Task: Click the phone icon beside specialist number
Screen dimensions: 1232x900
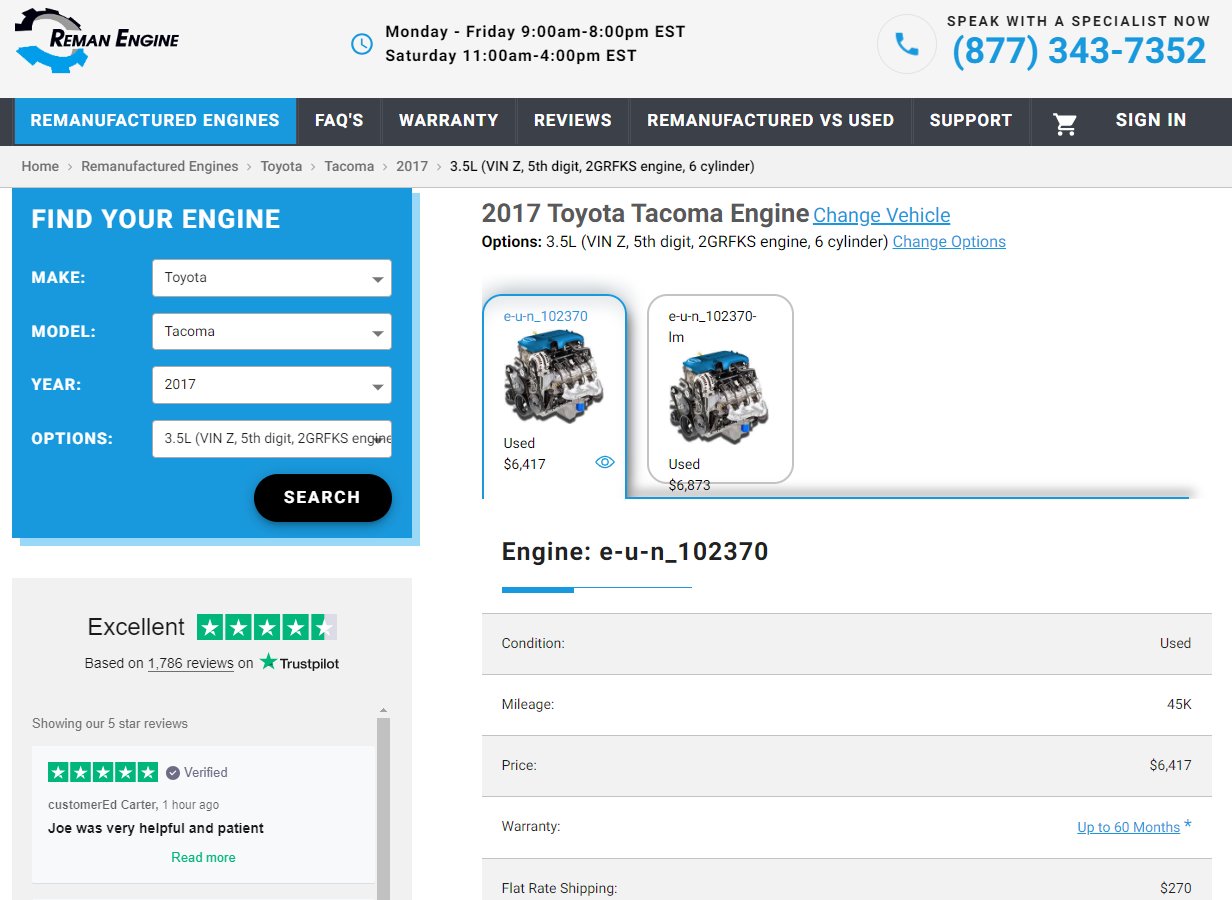Action: point(907,44)
